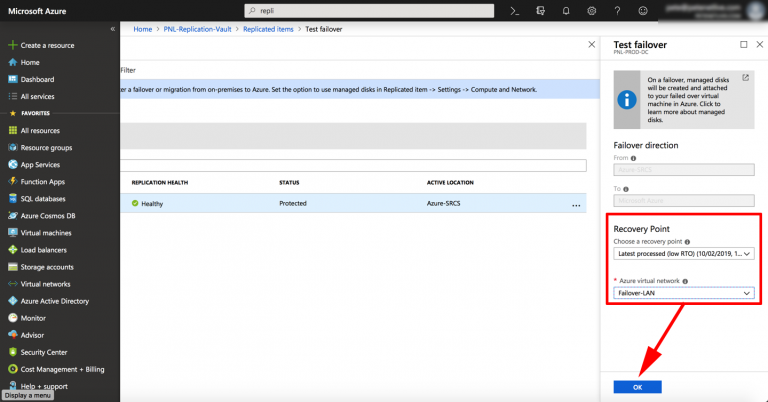Open the Monitor icon
Screen dimensions: 768x402
(13, 318)
